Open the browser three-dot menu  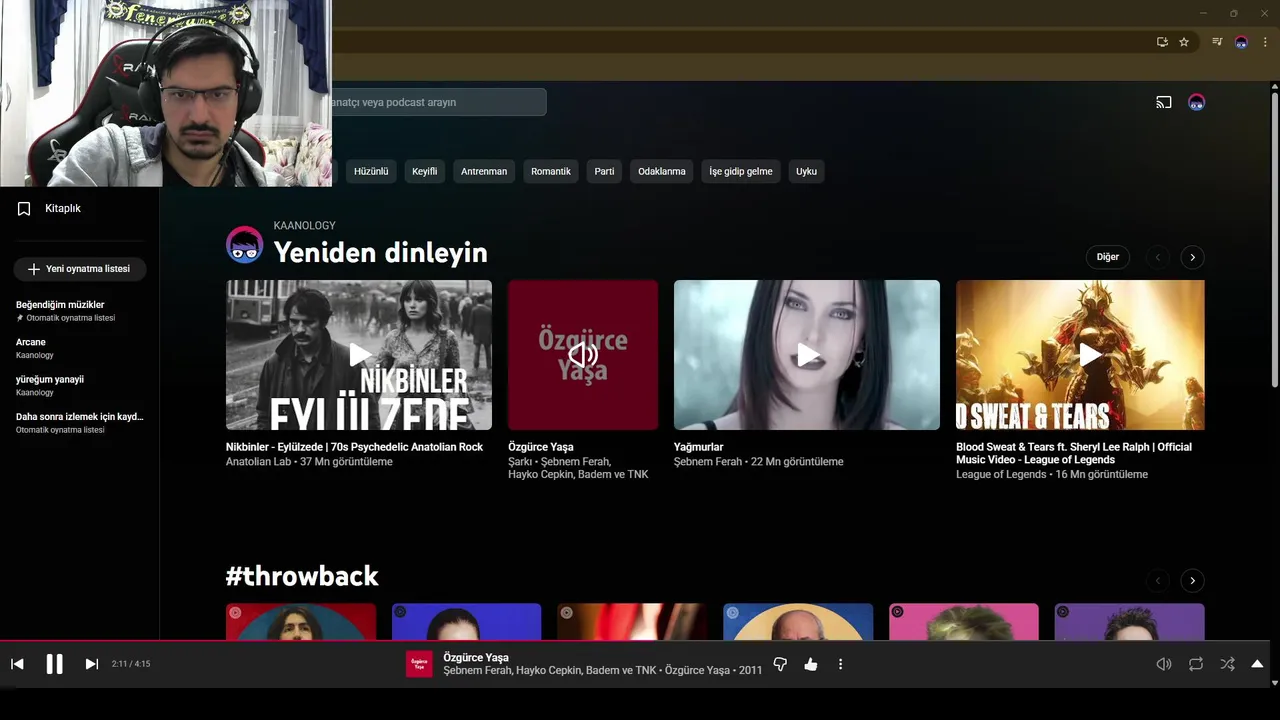(1265, 42)
